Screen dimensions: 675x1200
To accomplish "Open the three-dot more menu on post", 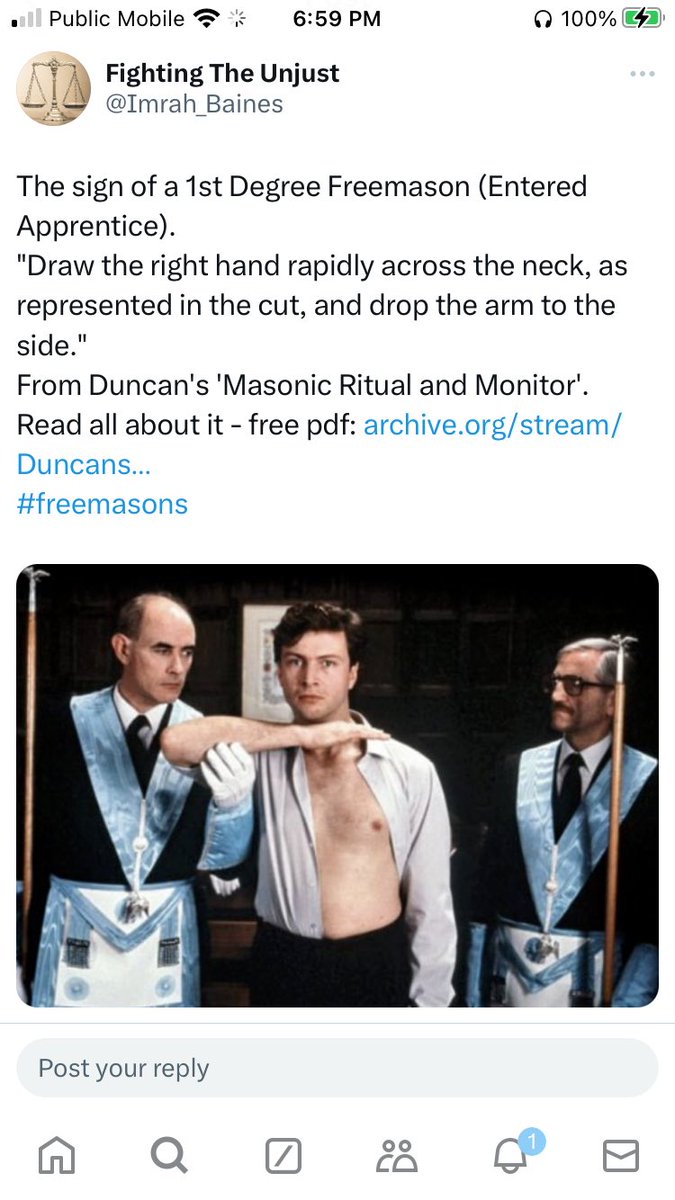I will tap(642, 74).
